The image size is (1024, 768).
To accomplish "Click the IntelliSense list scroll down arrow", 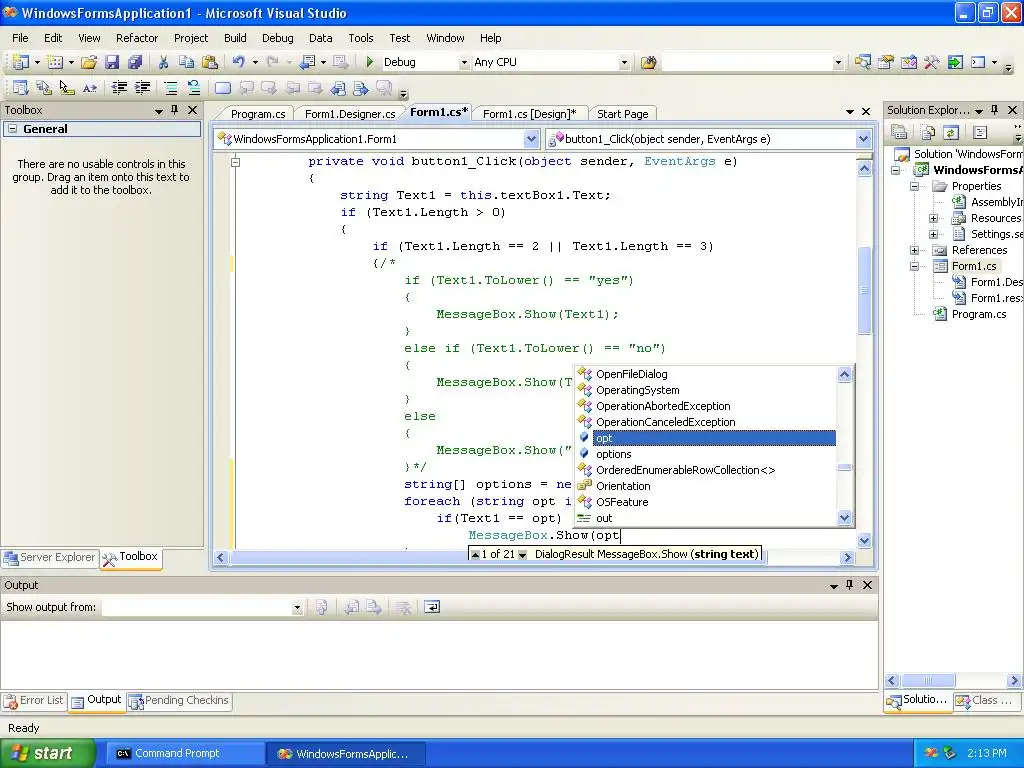I will click(x=844, y=518).
